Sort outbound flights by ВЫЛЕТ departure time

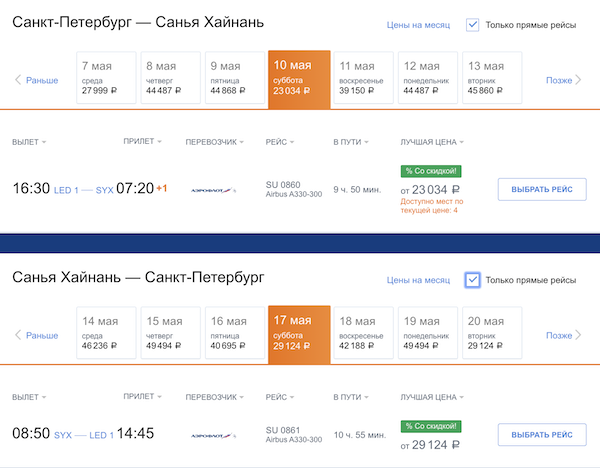coord(29,142)
